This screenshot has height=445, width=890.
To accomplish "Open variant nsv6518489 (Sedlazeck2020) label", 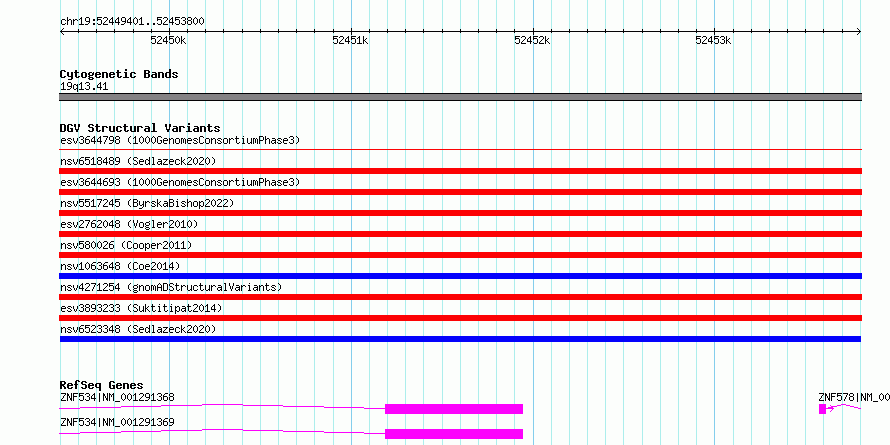I will (138, 161).
